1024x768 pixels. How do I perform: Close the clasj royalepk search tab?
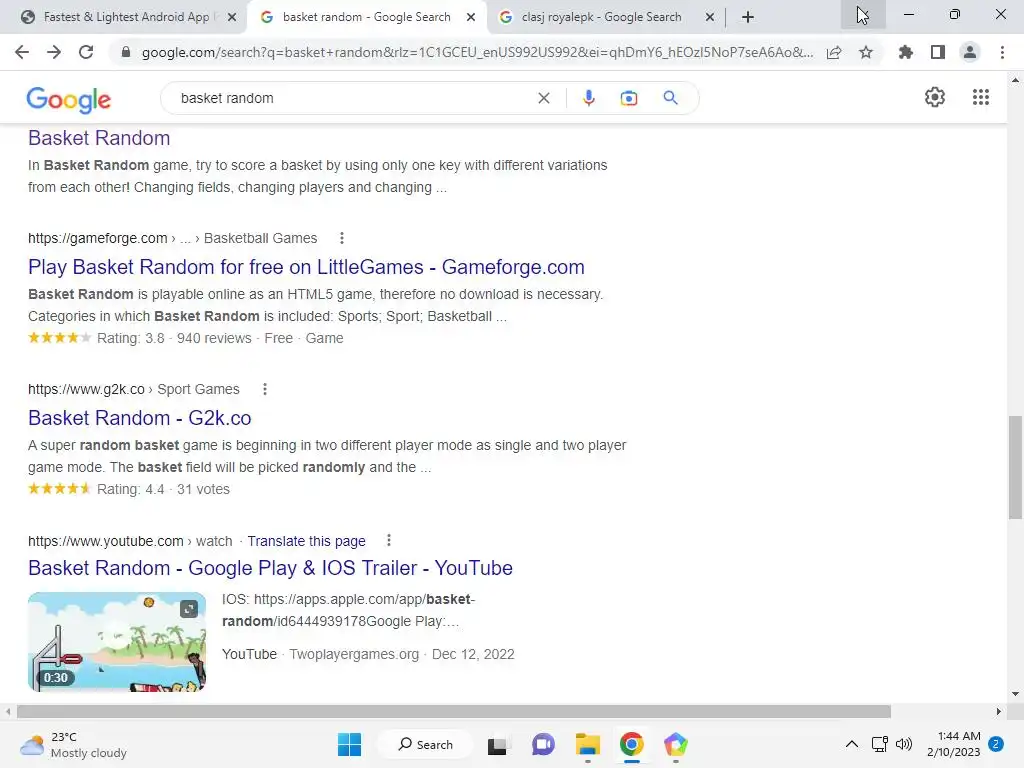[710, 17]
